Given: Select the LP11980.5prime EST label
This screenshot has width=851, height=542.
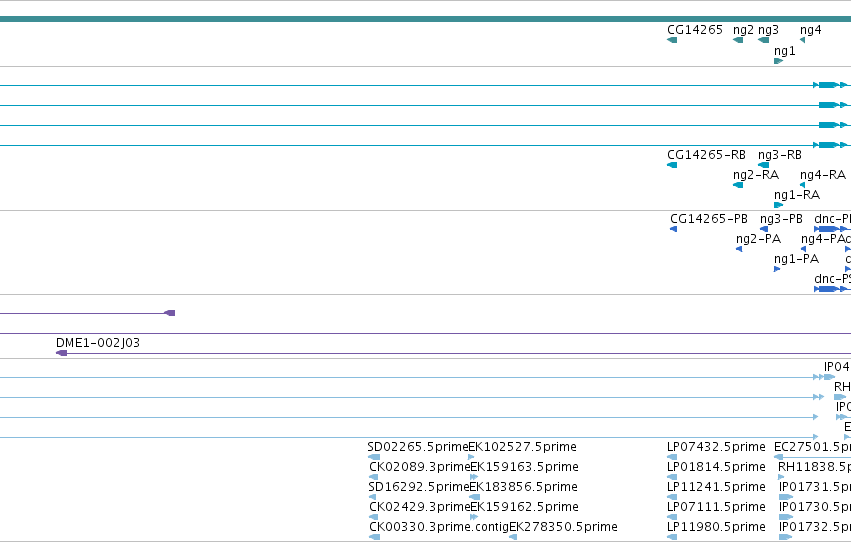Looking at the screenshot, I should (x=716, y=527).
